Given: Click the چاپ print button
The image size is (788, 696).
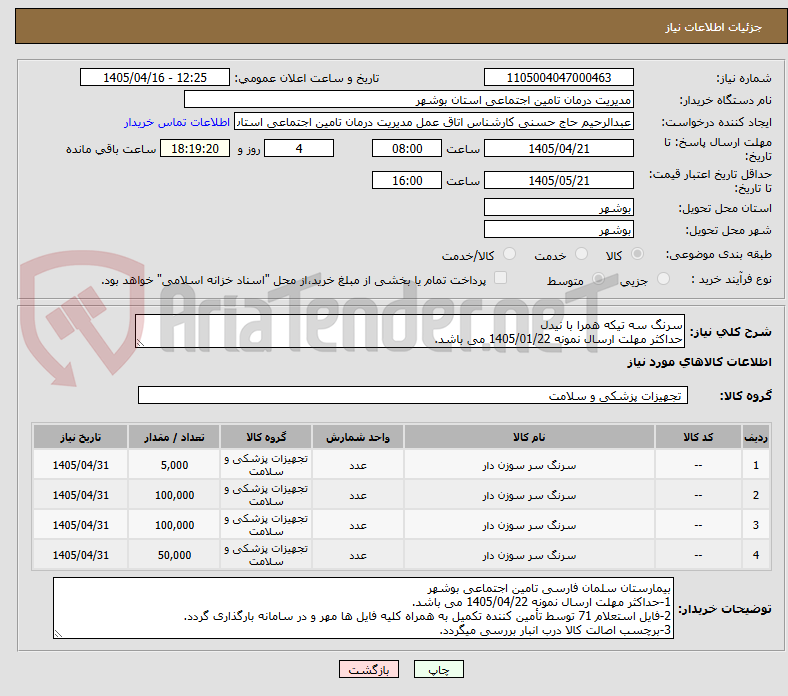Looking at the screenshot, I should pos(439,669).
